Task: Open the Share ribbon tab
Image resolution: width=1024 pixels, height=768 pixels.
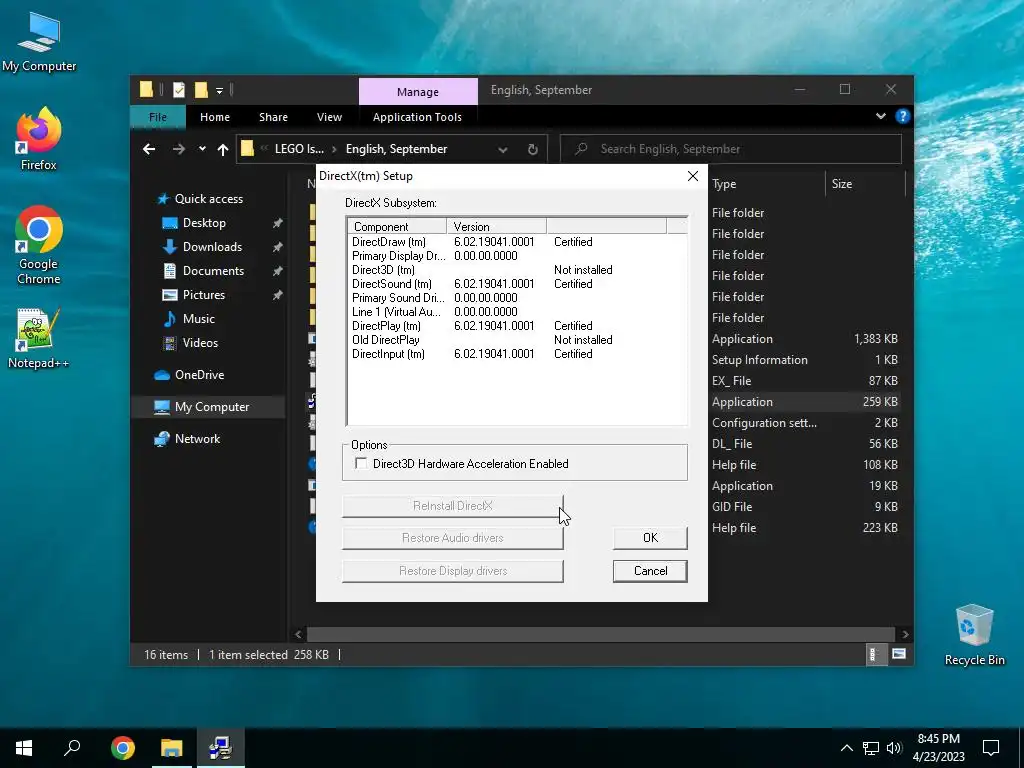Action: pyautogui.click(x=273, y=117)
